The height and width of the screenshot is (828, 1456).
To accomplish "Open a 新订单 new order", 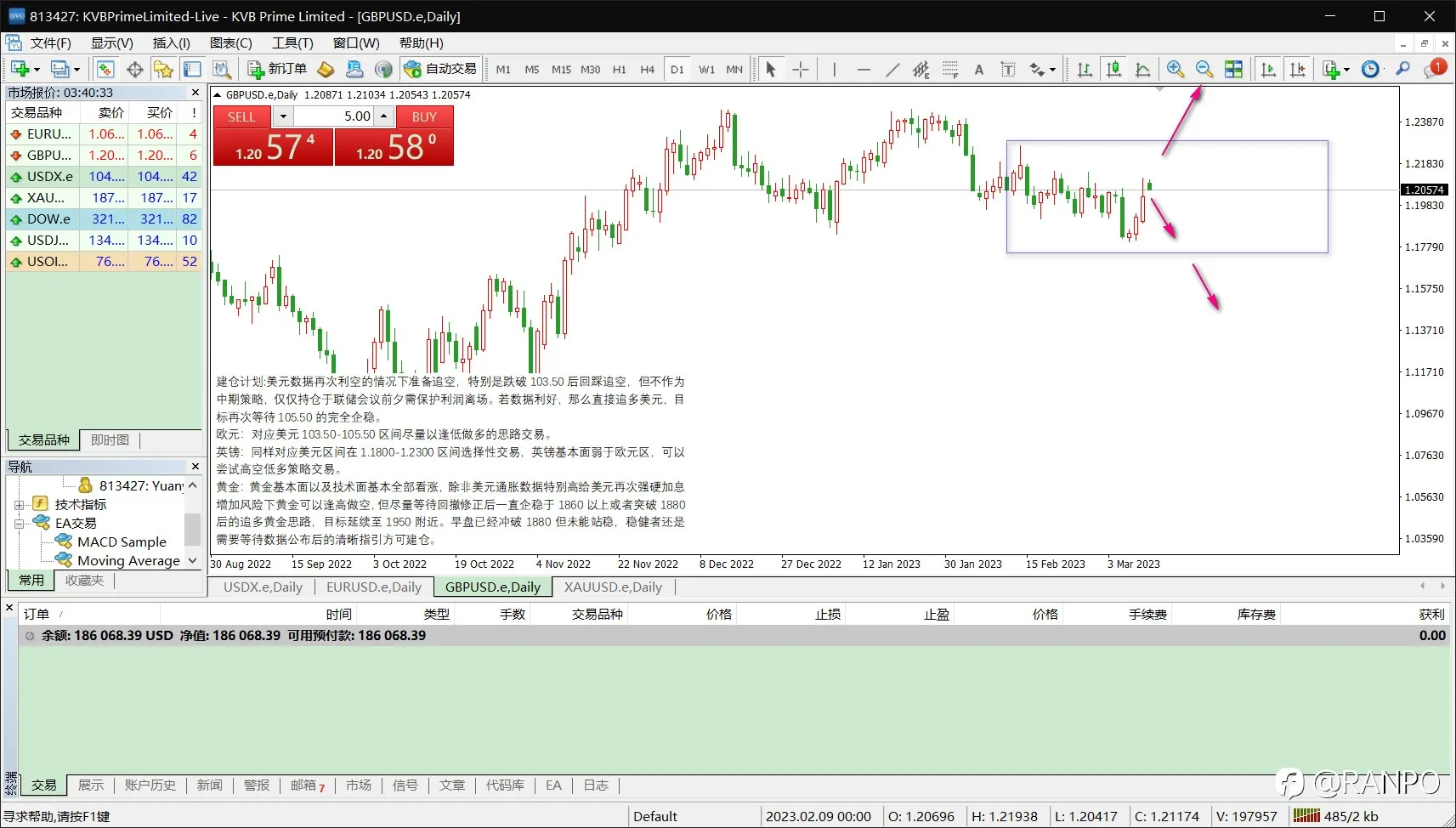I will point(277,69).
